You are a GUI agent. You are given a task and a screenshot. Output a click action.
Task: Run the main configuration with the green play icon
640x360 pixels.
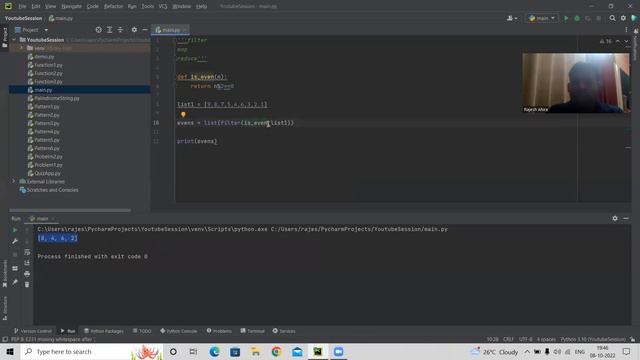point(566,18)
